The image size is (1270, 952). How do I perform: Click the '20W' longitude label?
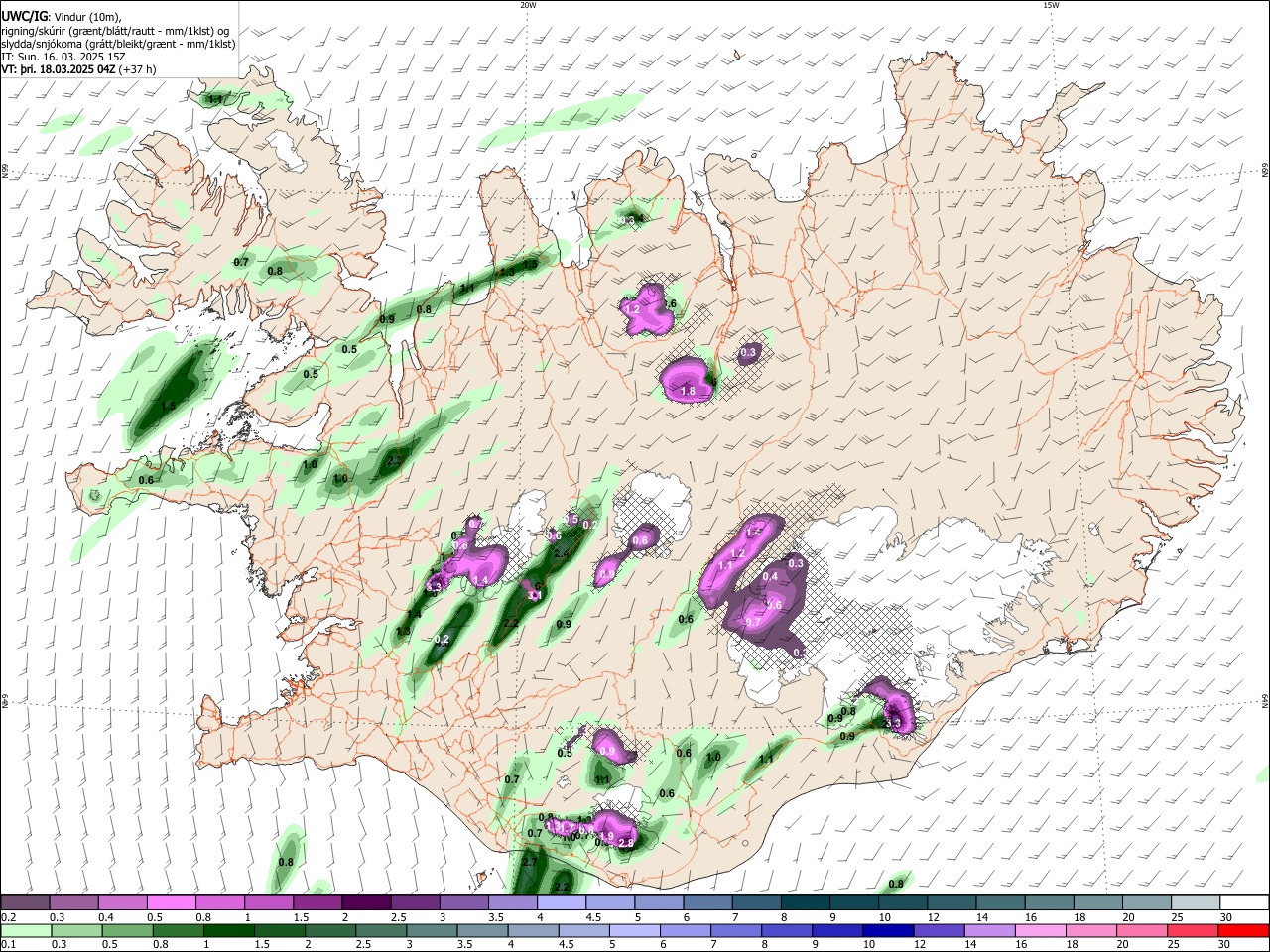click(528, 5)
